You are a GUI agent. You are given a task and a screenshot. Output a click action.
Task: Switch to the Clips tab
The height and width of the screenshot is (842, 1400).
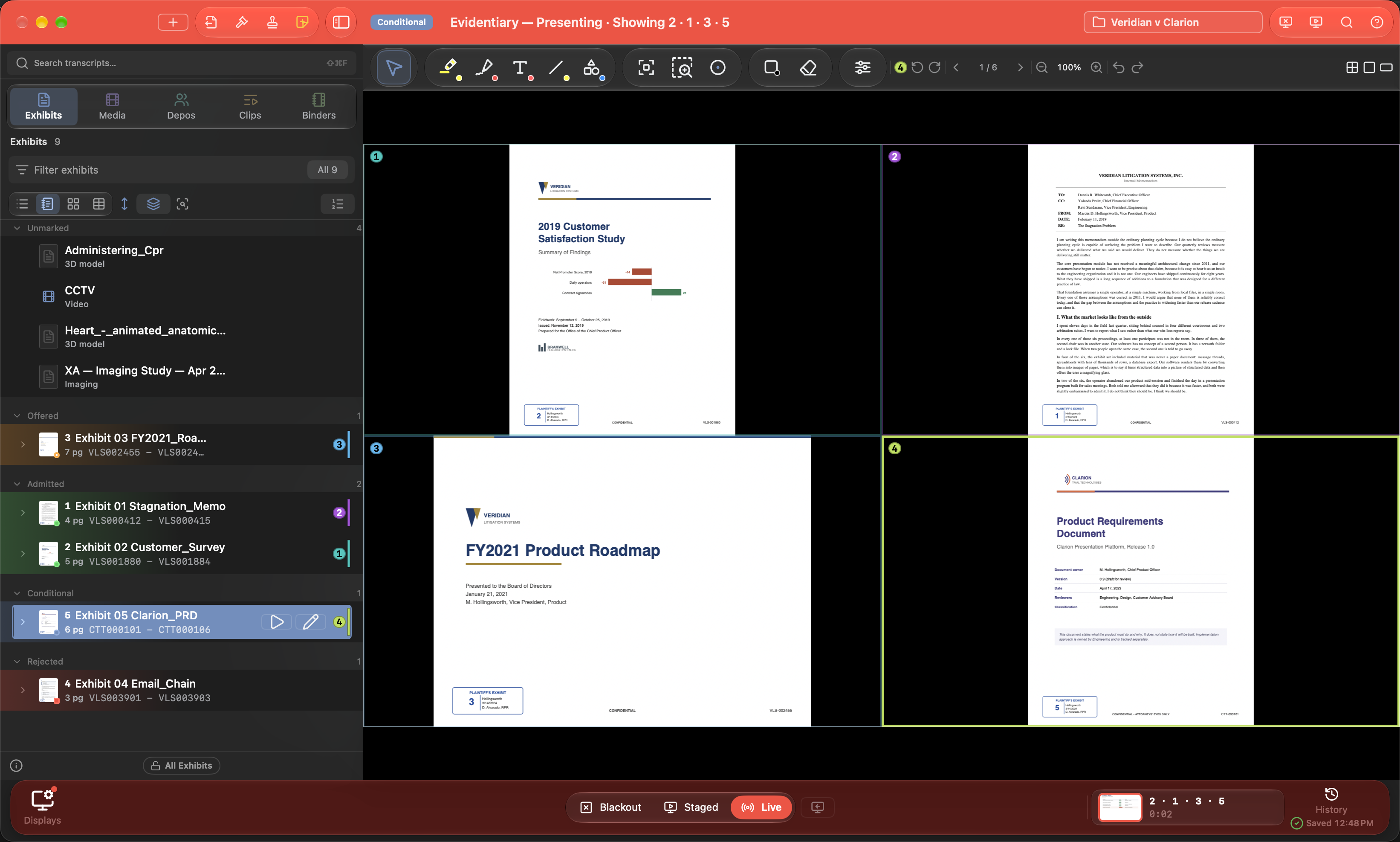point(250,107)
